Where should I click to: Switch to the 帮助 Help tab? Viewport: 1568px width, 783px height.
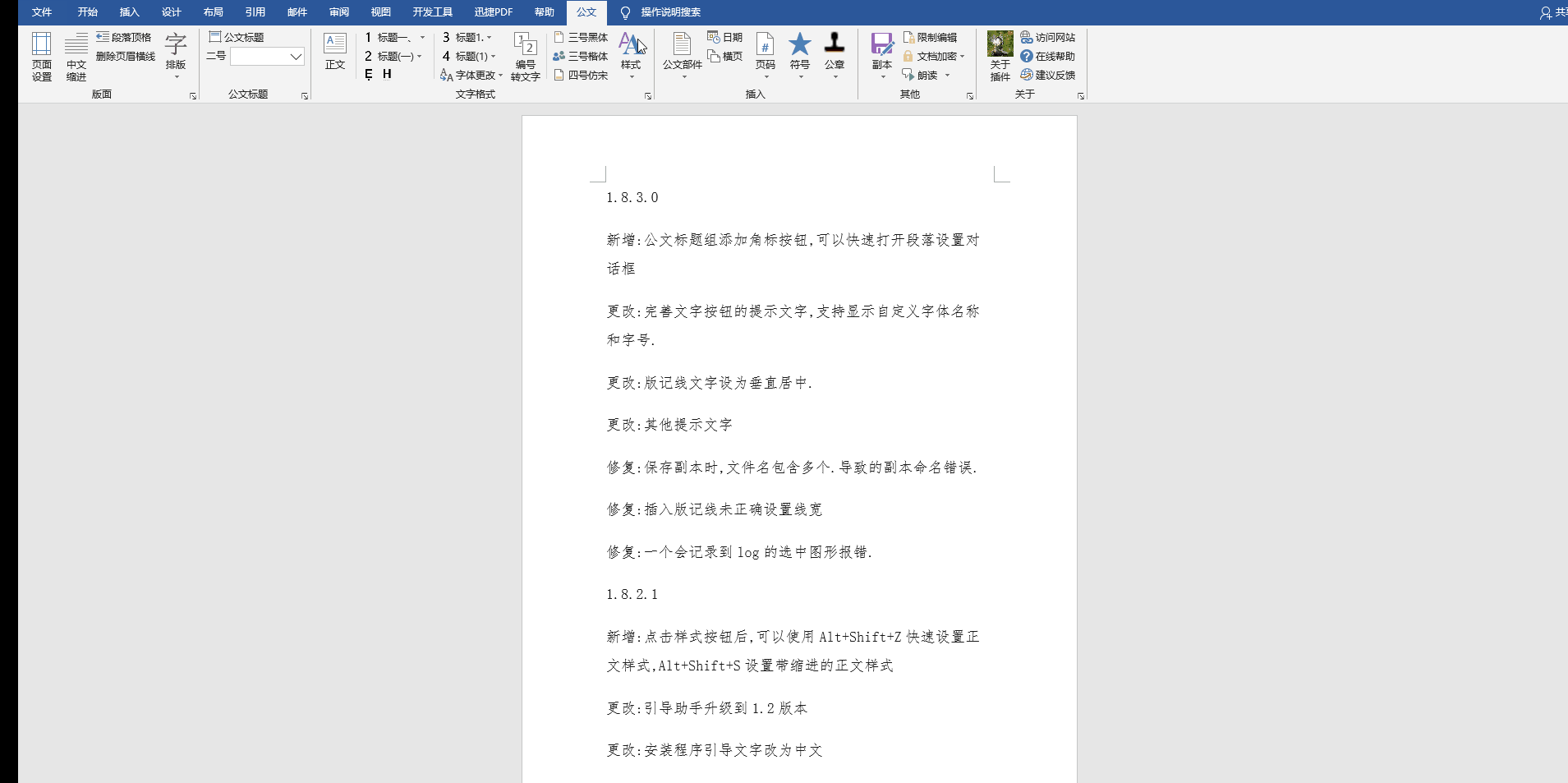point(545,12)
